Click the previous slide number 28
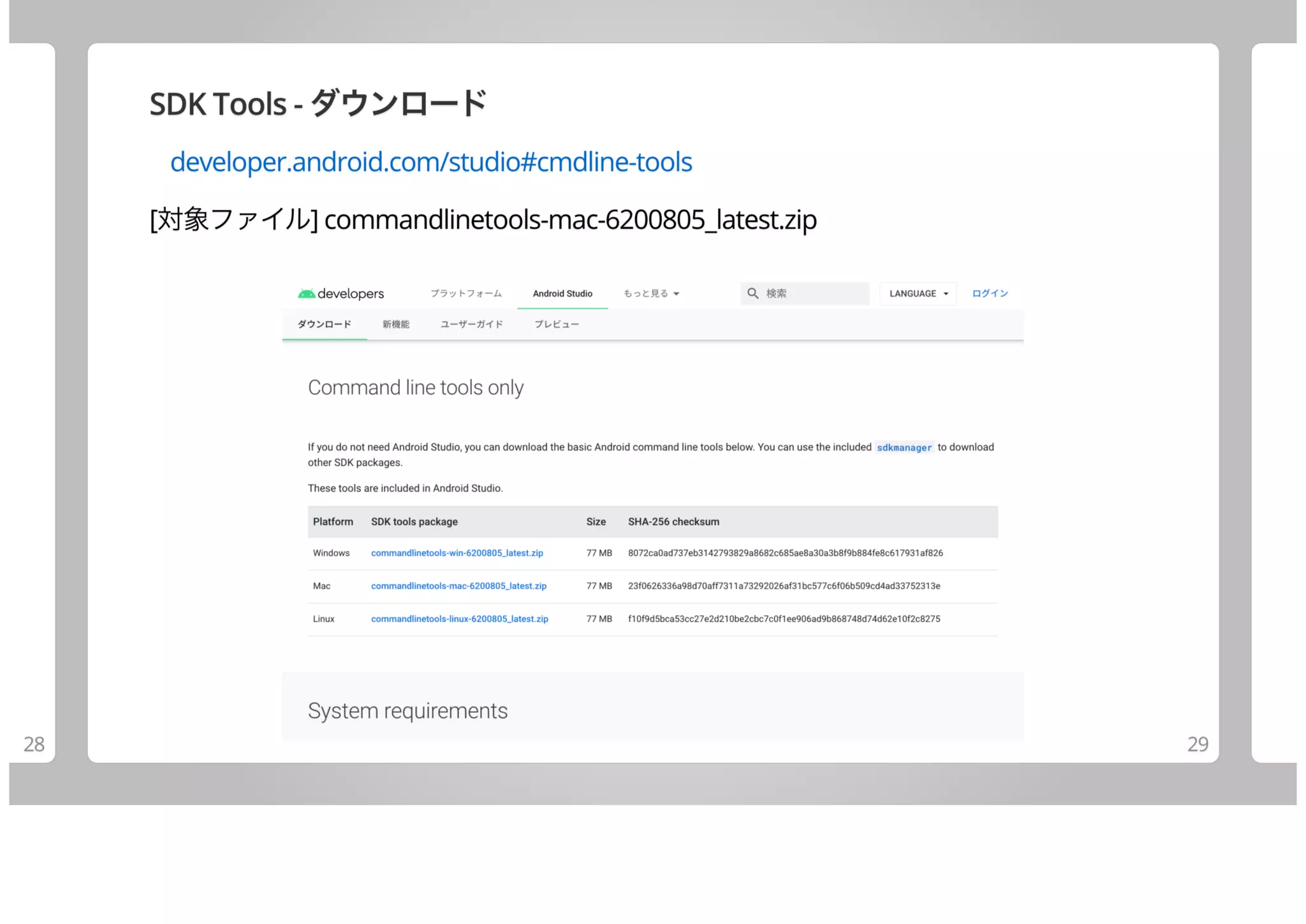 click(x=34, y=744)
